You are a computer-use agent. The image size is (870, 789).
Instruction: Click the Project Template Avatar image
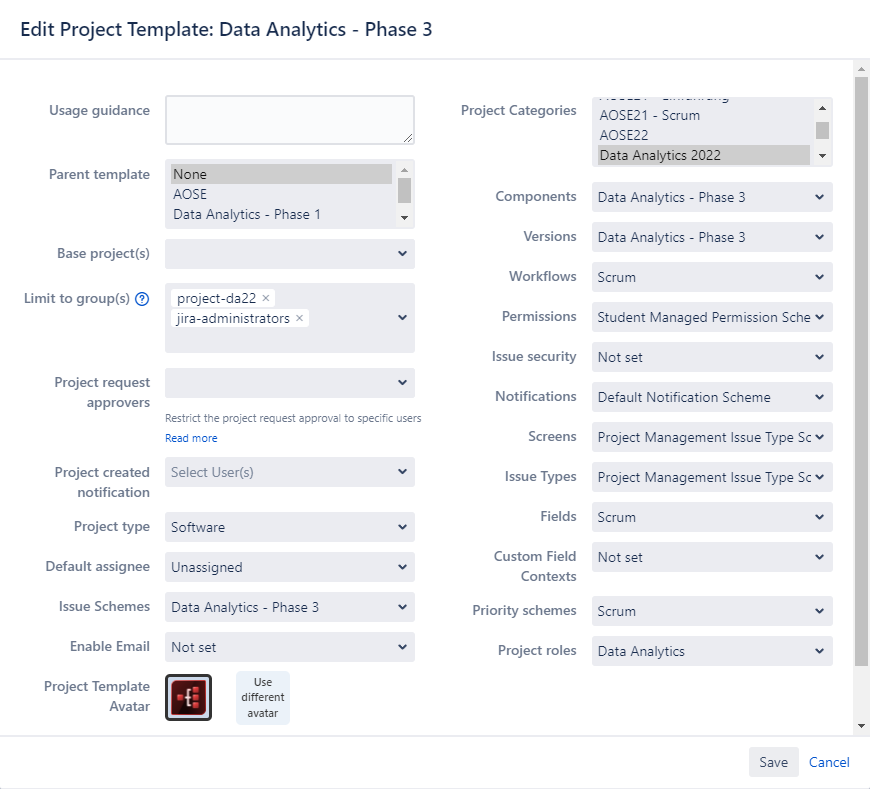(x=188, y=697)
